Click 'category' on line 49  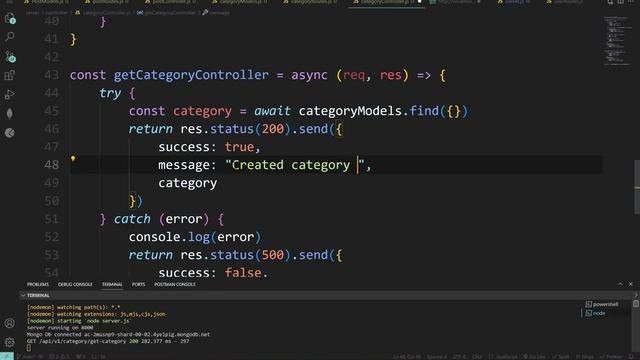(187, 183)
